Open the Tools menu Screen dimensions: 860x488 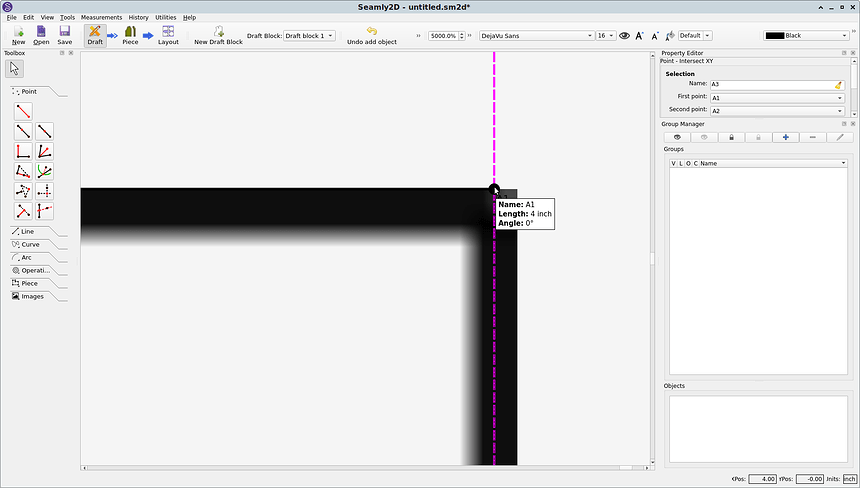67,18
